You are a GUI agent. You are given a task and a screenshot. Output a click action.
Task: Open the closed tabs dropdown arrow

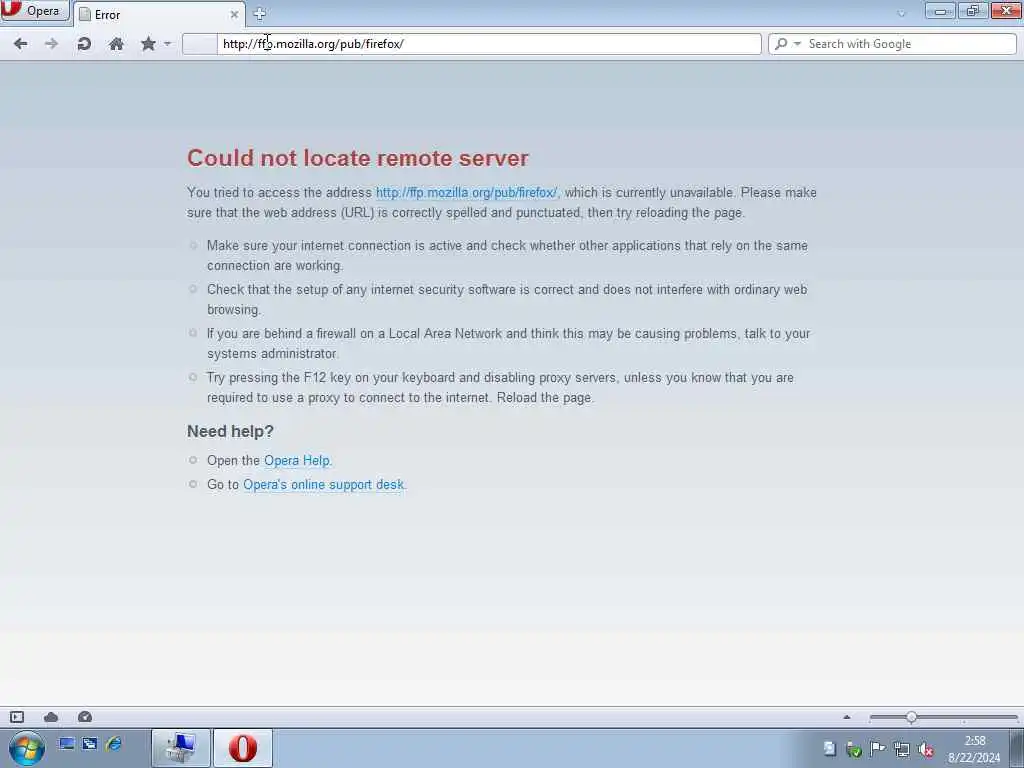click(x=902, y=13)
